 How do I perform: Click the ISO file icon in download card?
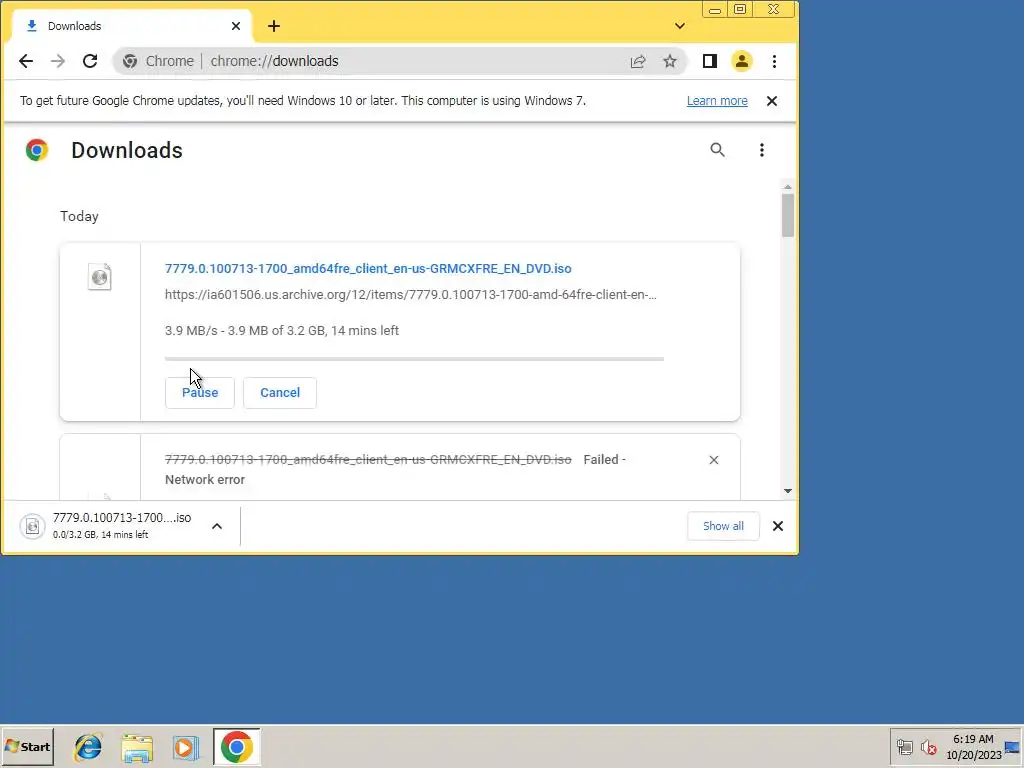click(x=99, y=277)
